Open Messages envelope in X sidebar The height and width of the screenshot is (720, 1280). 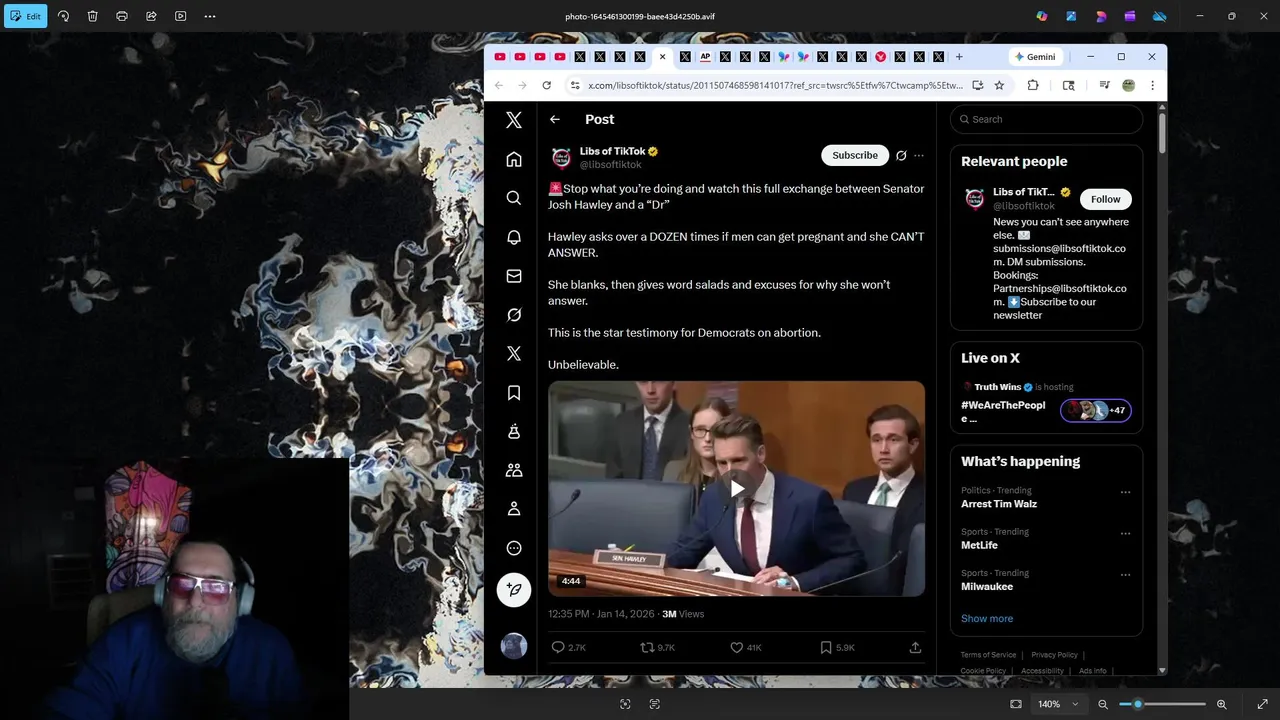514,276
